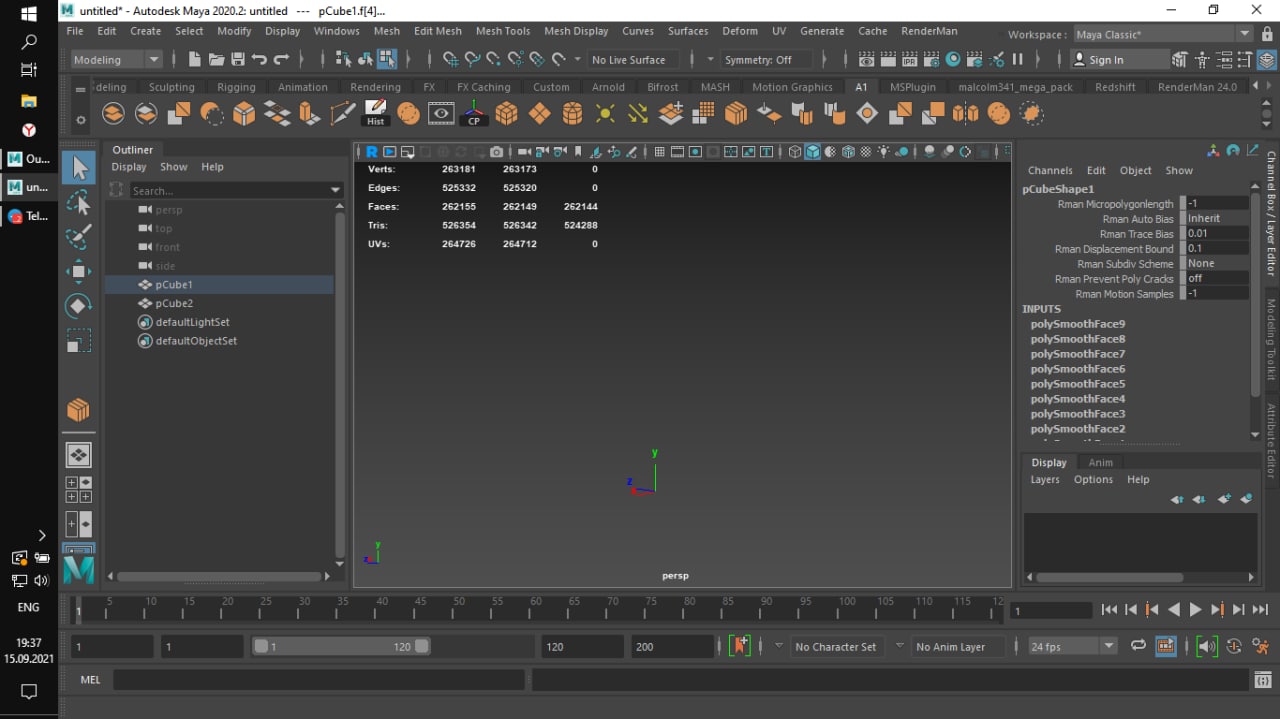Click the multi-knife tool shelf icon
The height and width of the screenshot is (719, 1280).
tap(342, 113)
